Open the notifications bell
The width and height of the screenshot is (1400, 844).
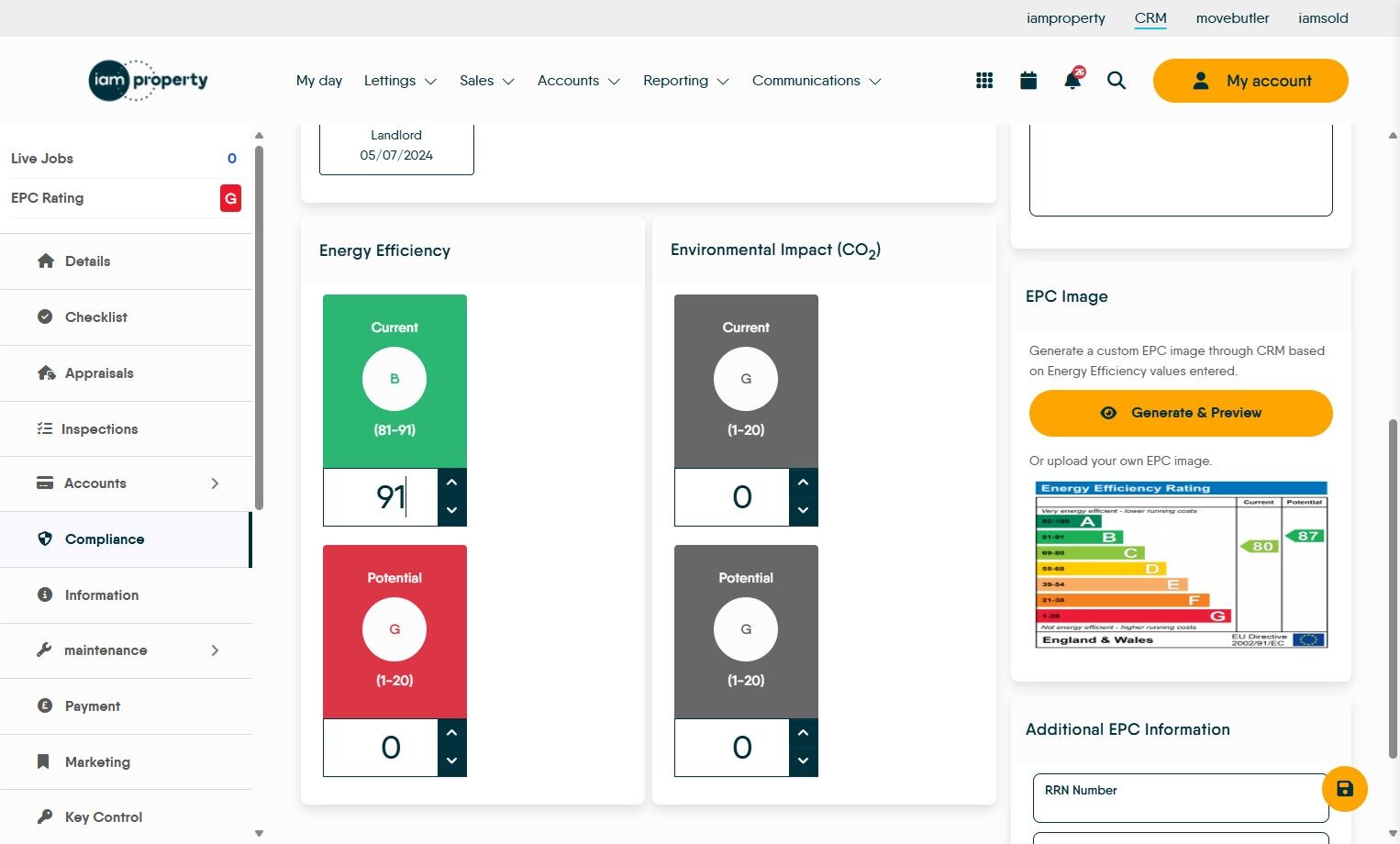(1072, 79)
